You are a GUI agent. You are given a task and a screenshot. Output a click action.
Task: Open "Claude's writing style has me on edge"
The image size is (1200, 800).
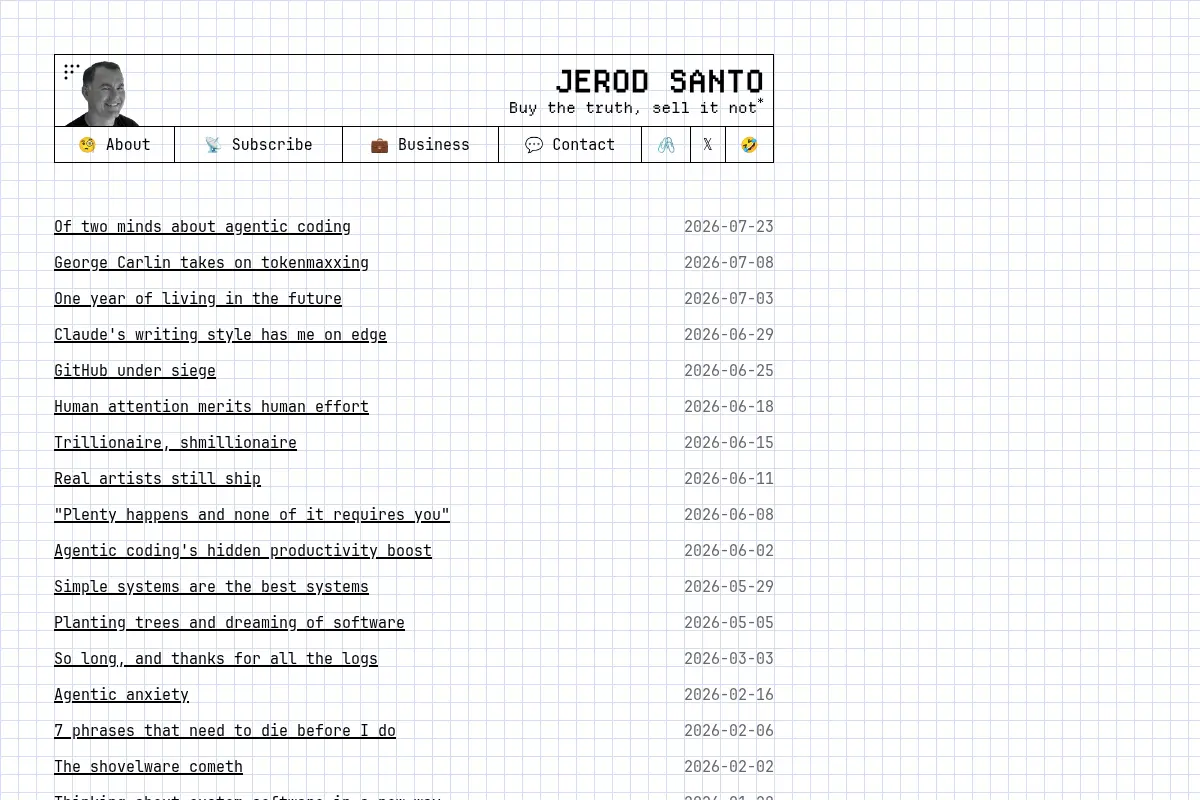[x=220, y=335]
